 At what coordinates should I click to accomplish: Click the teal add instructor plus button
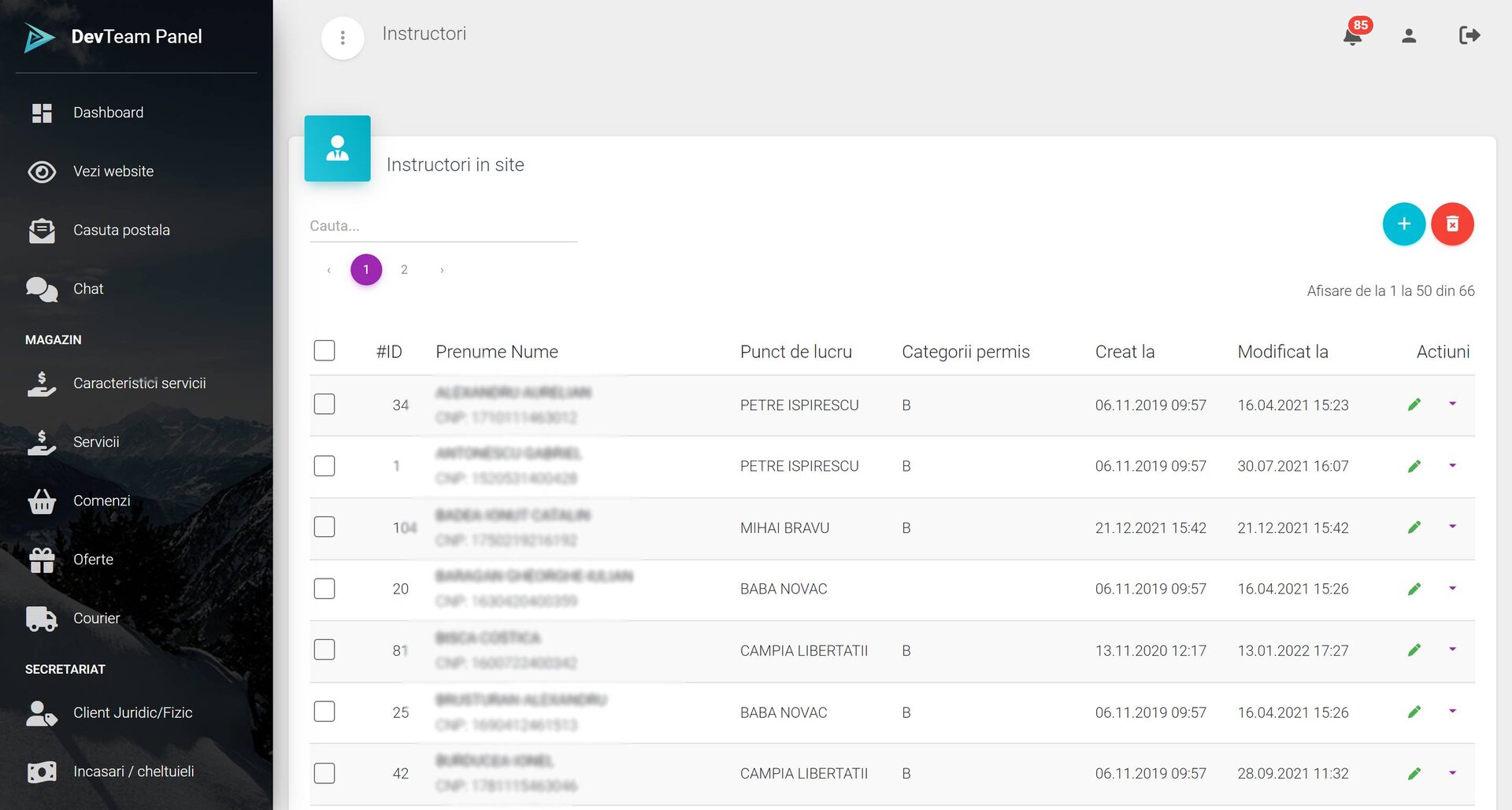click(x=1403, y=224)
